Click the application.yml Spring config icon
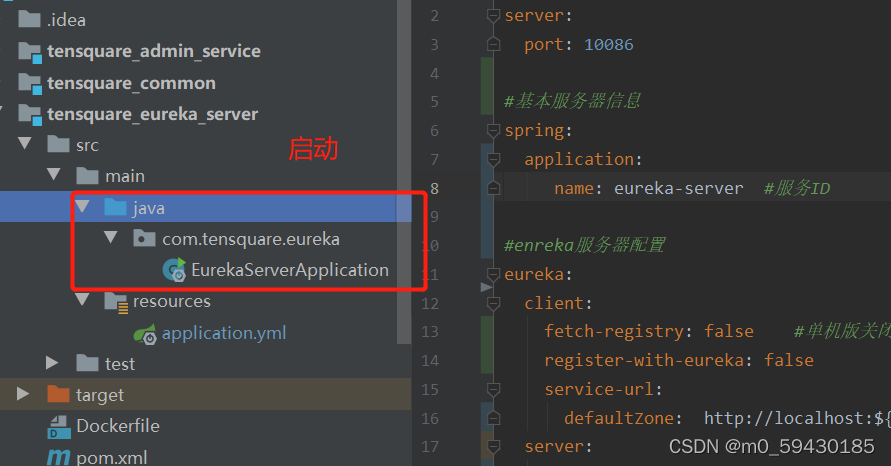Screen dimensions: 891x466 145,334
